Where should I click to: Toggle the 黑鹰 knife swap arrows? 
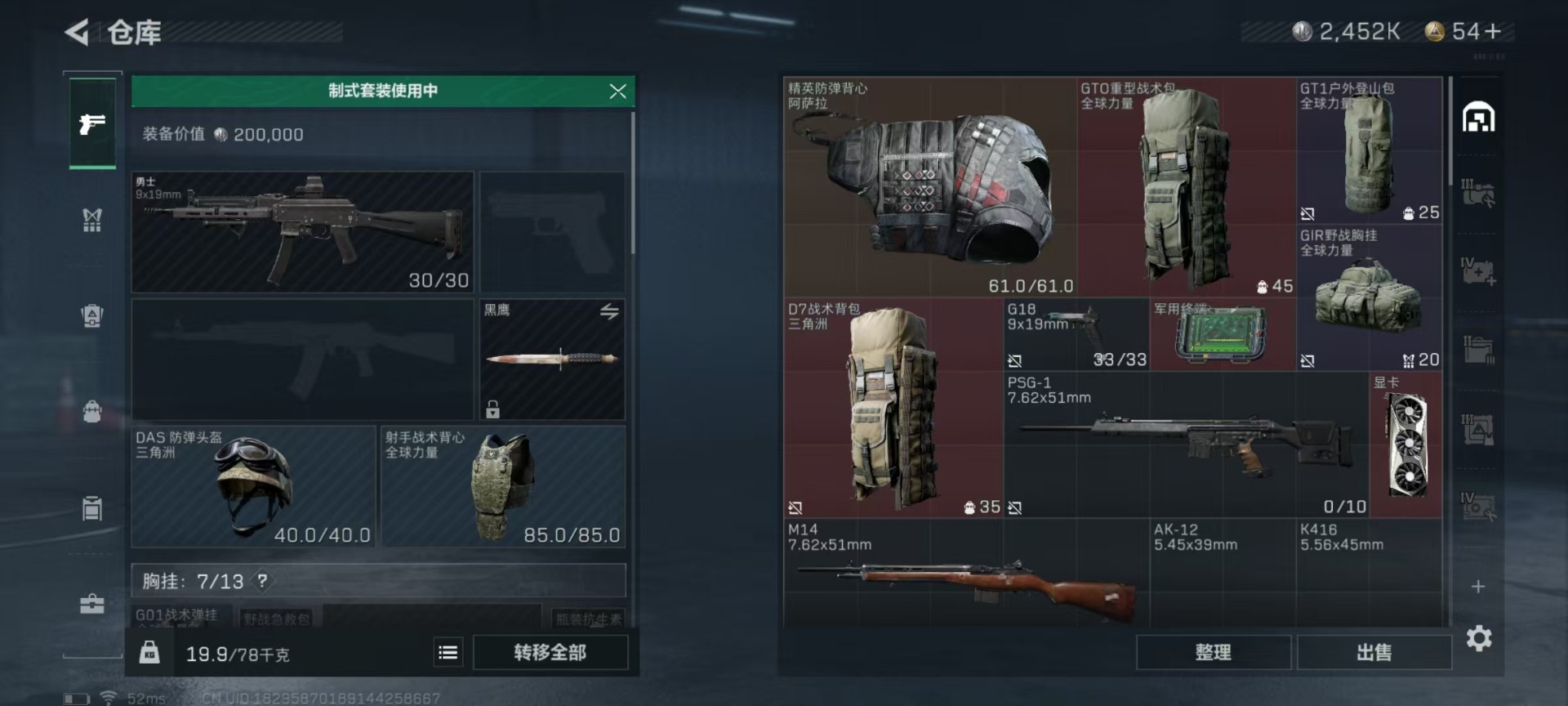click(609, 311)
